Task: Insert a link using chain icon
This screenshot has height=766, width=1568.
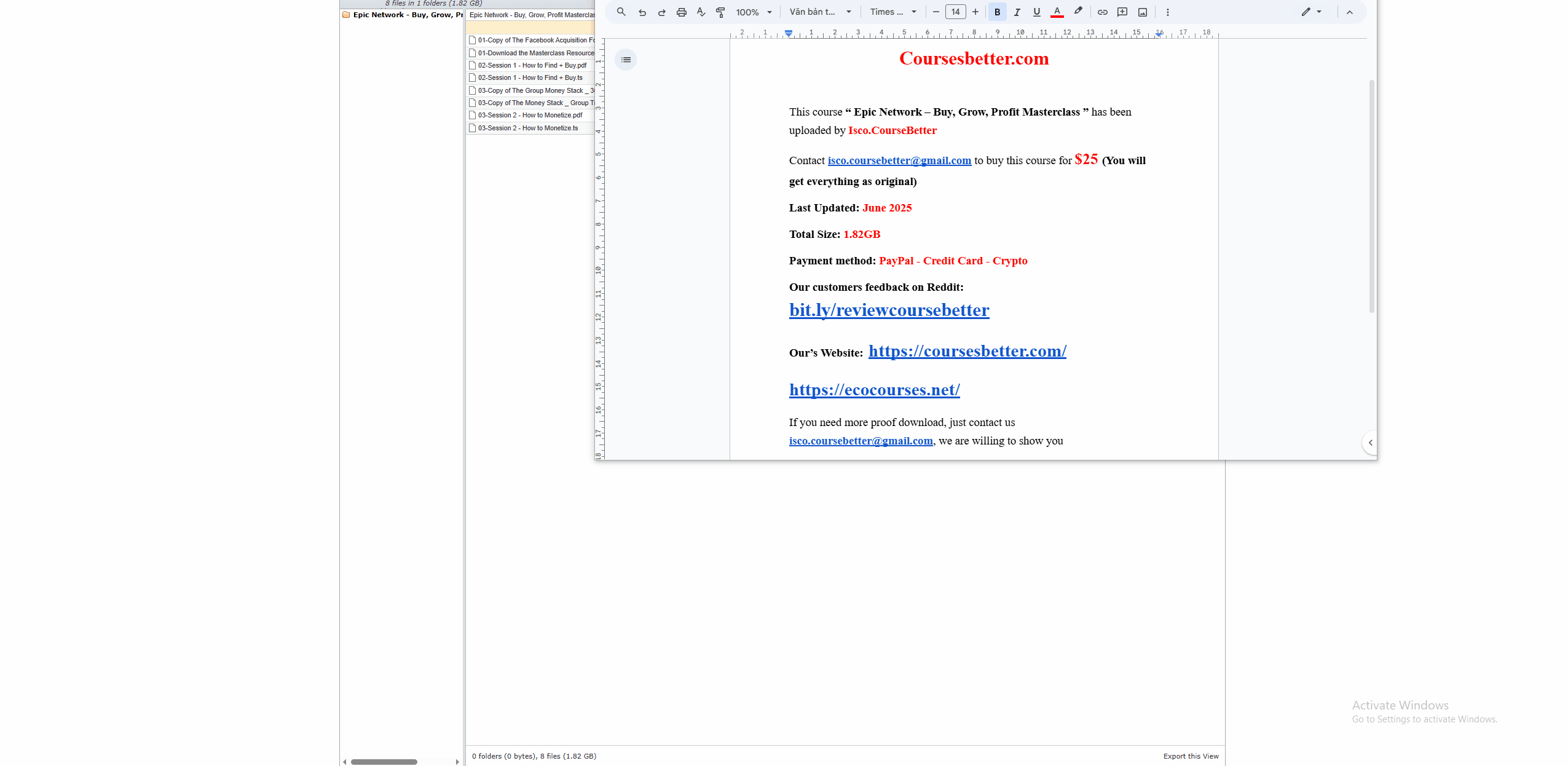Action: [1102, 12]
